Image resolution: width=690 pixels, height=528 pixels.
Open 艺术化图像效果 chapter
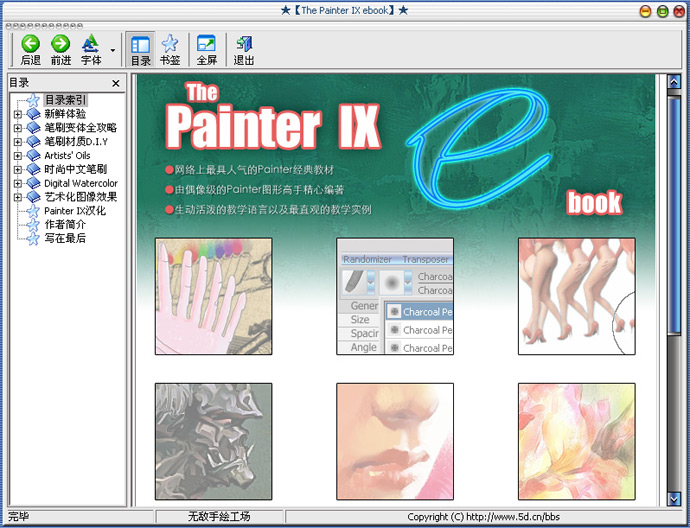coord(81,197)
